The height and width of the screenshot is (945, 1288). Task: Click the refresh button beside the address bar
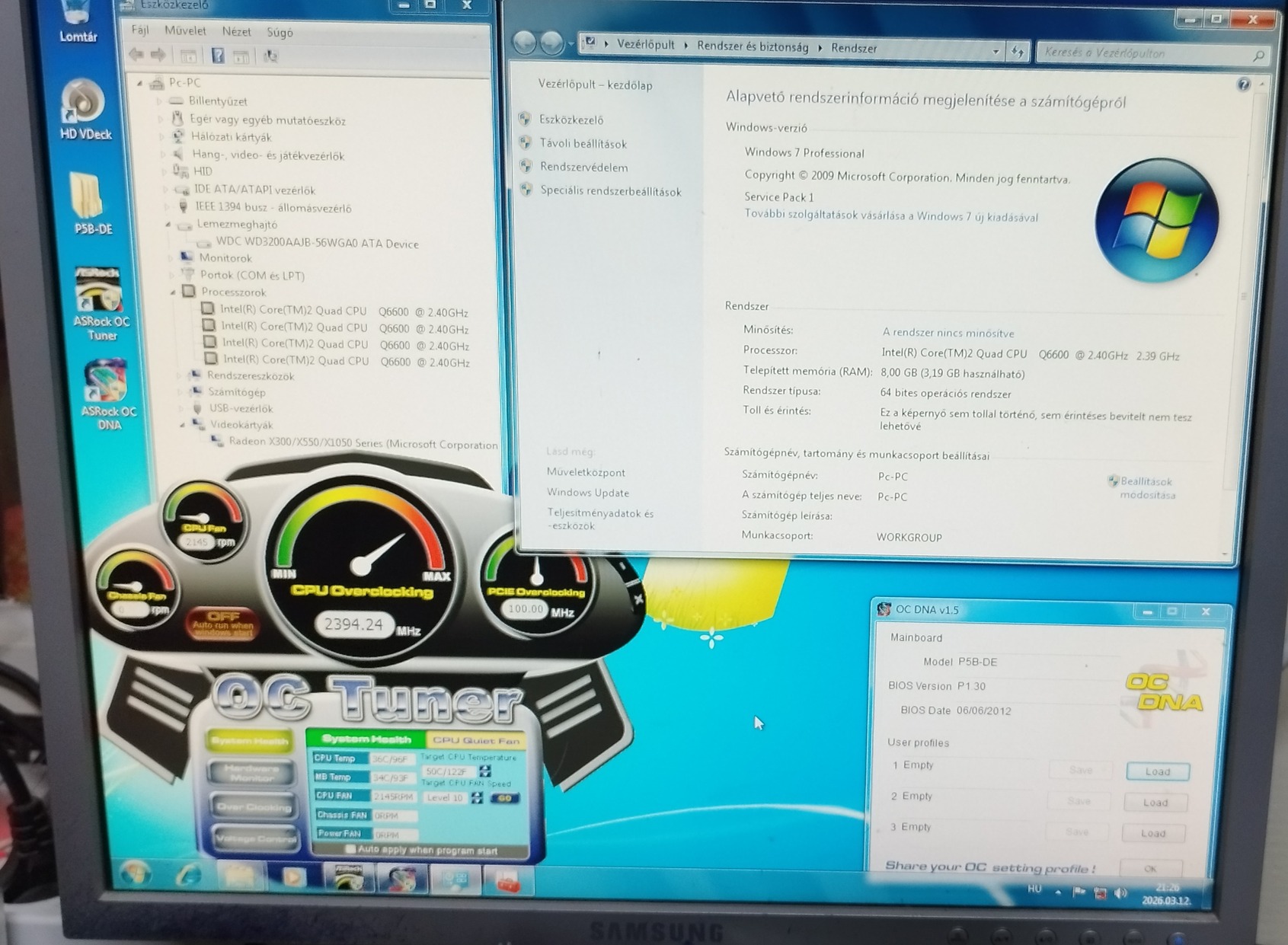click(x=1018, y=52)
